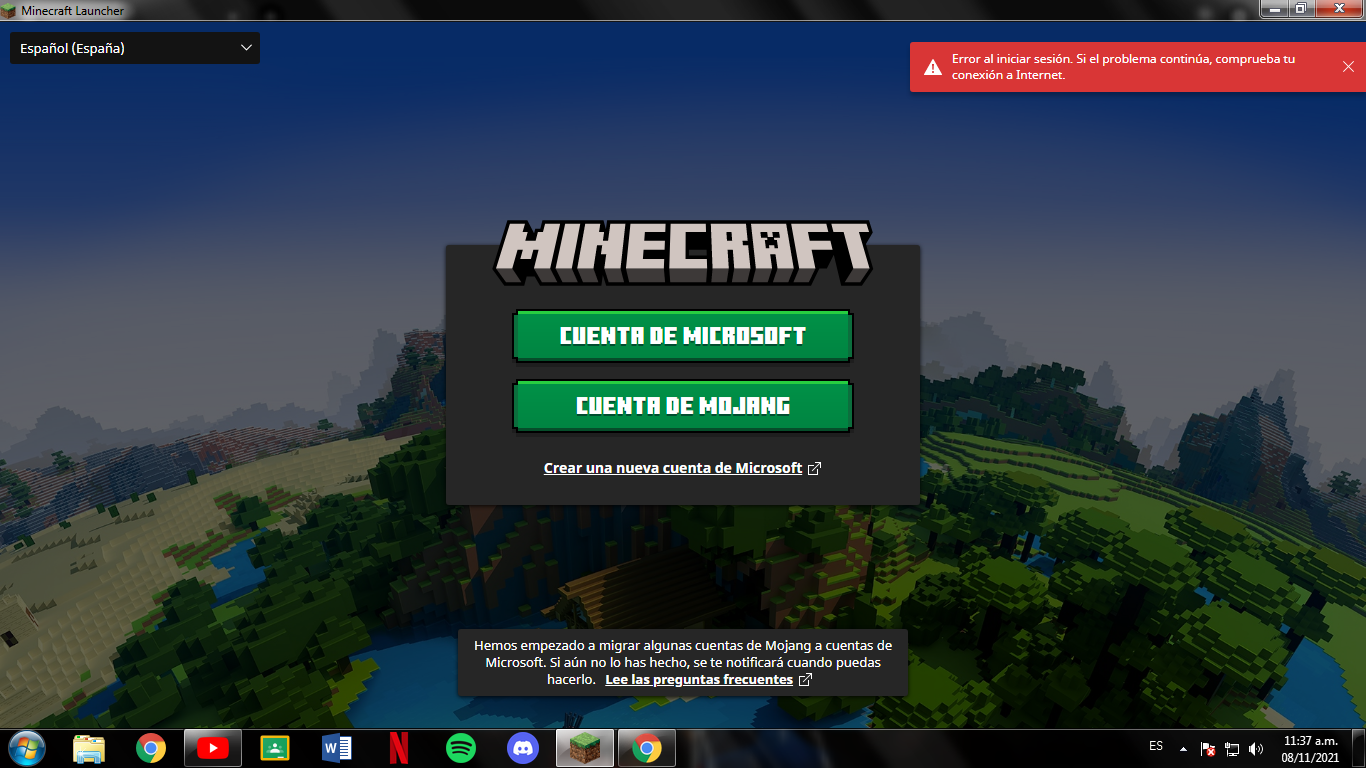Open Google Classroom from the taskbar

[275, 748]
